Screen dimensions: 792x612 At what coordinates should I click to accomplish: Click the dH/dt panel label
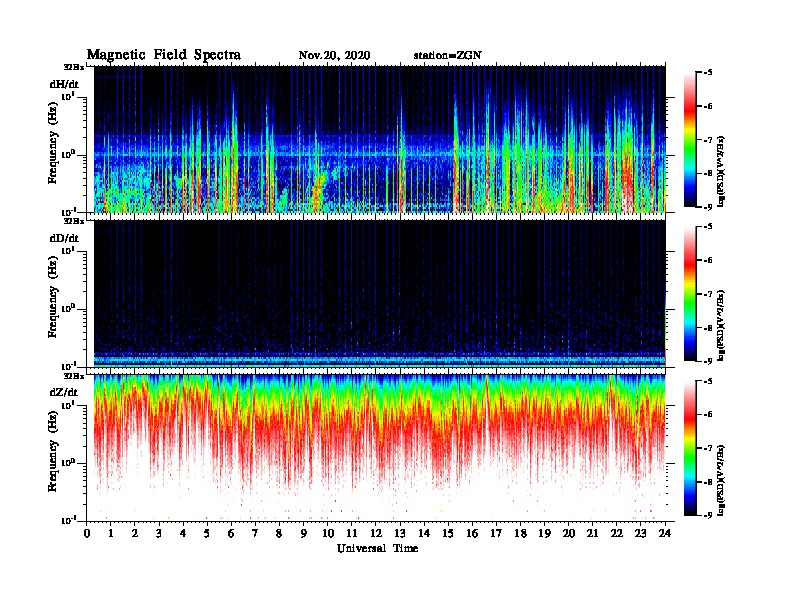coord(64,85)
